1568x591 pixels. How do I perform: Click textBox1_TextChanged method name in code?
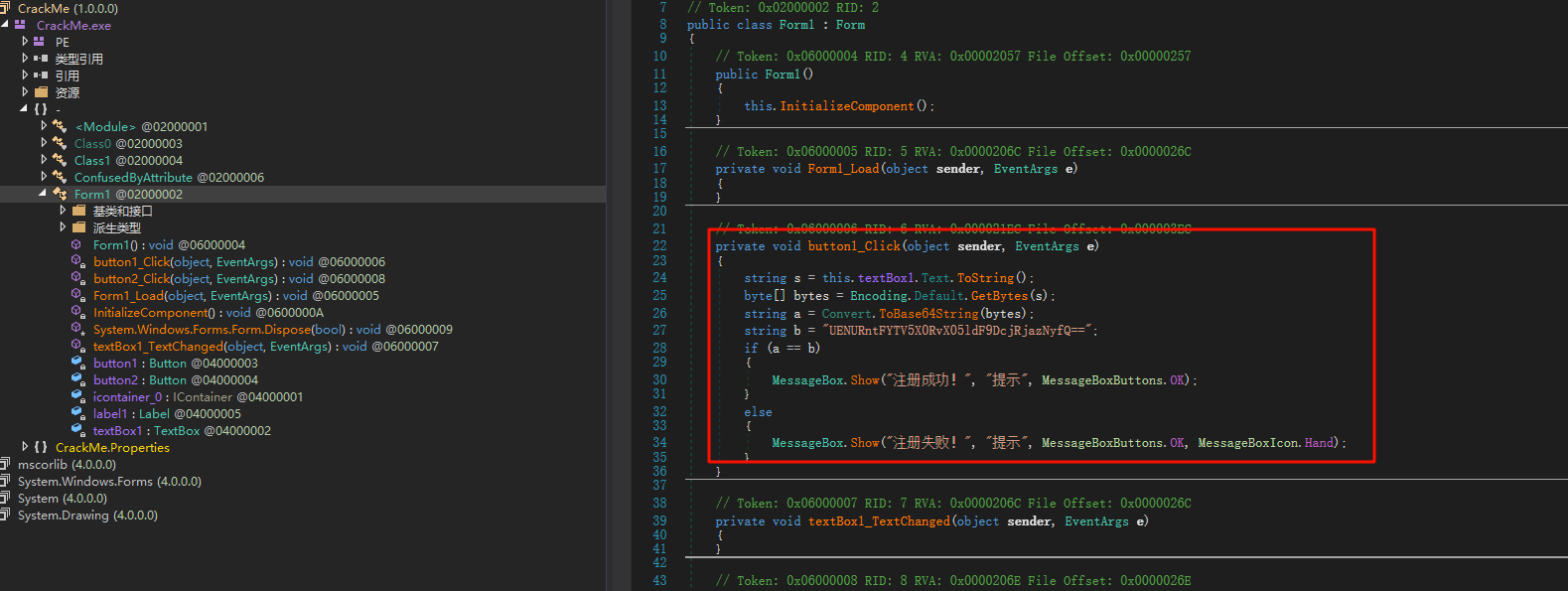[879, 521]
